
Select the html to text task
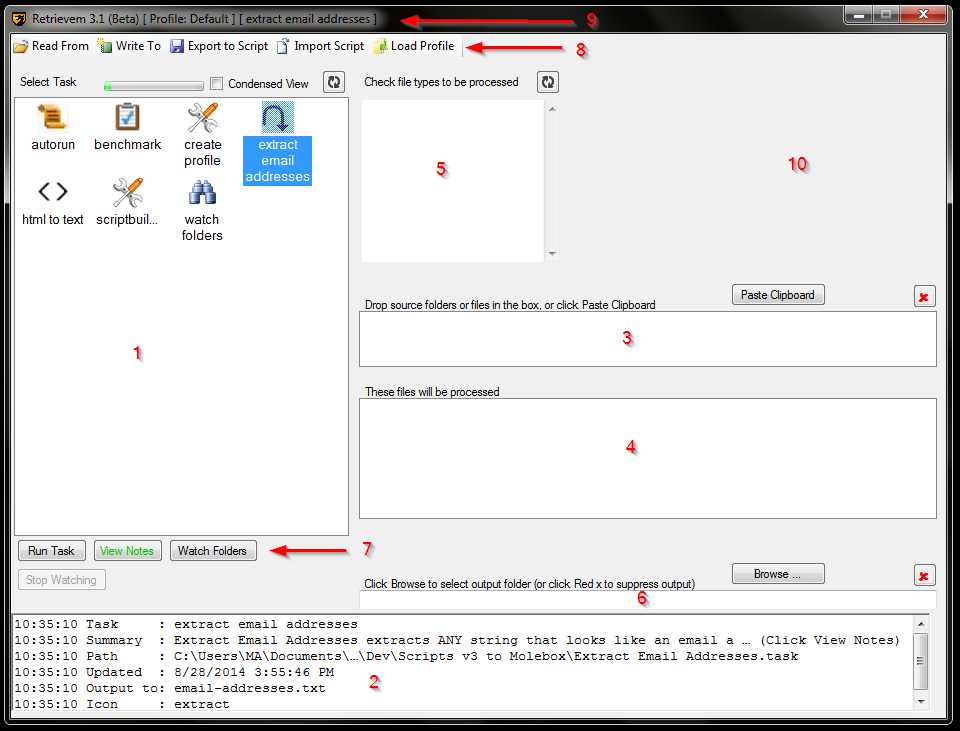(52, 193)
